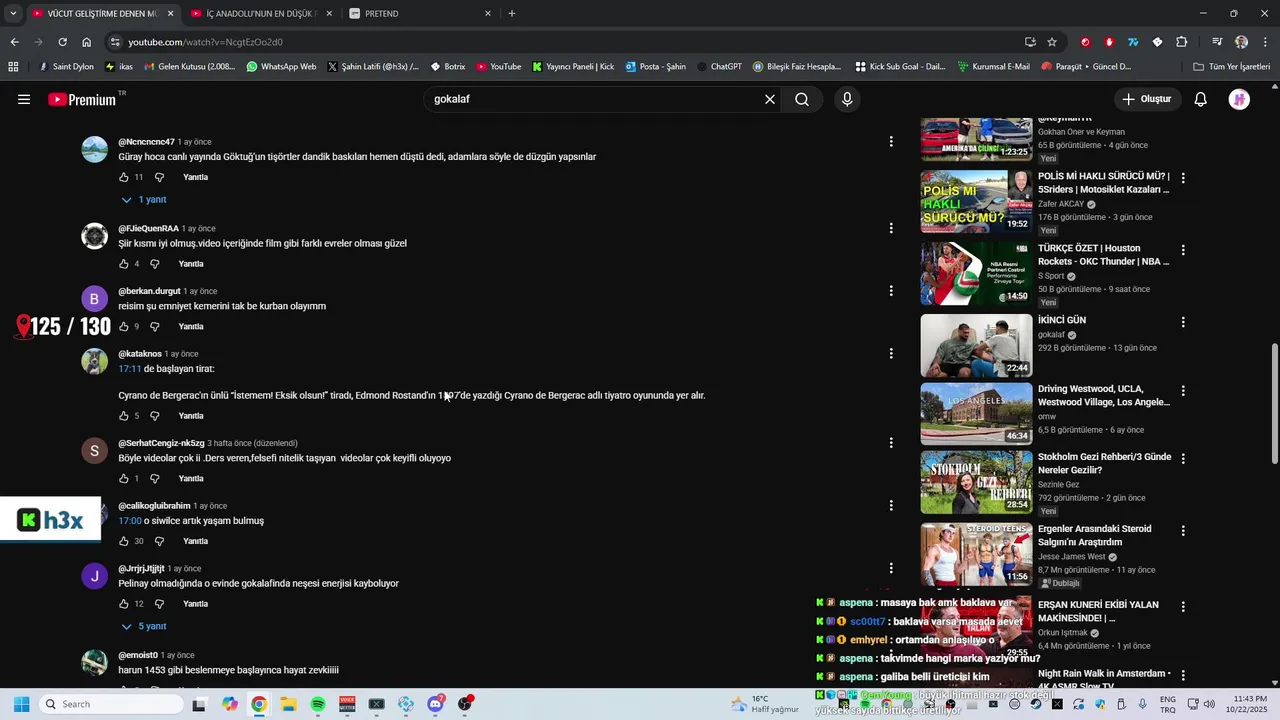1280x720 pixels.
Task: Go back in browser history
Action: pyautogui.click(x=14, y=42)
